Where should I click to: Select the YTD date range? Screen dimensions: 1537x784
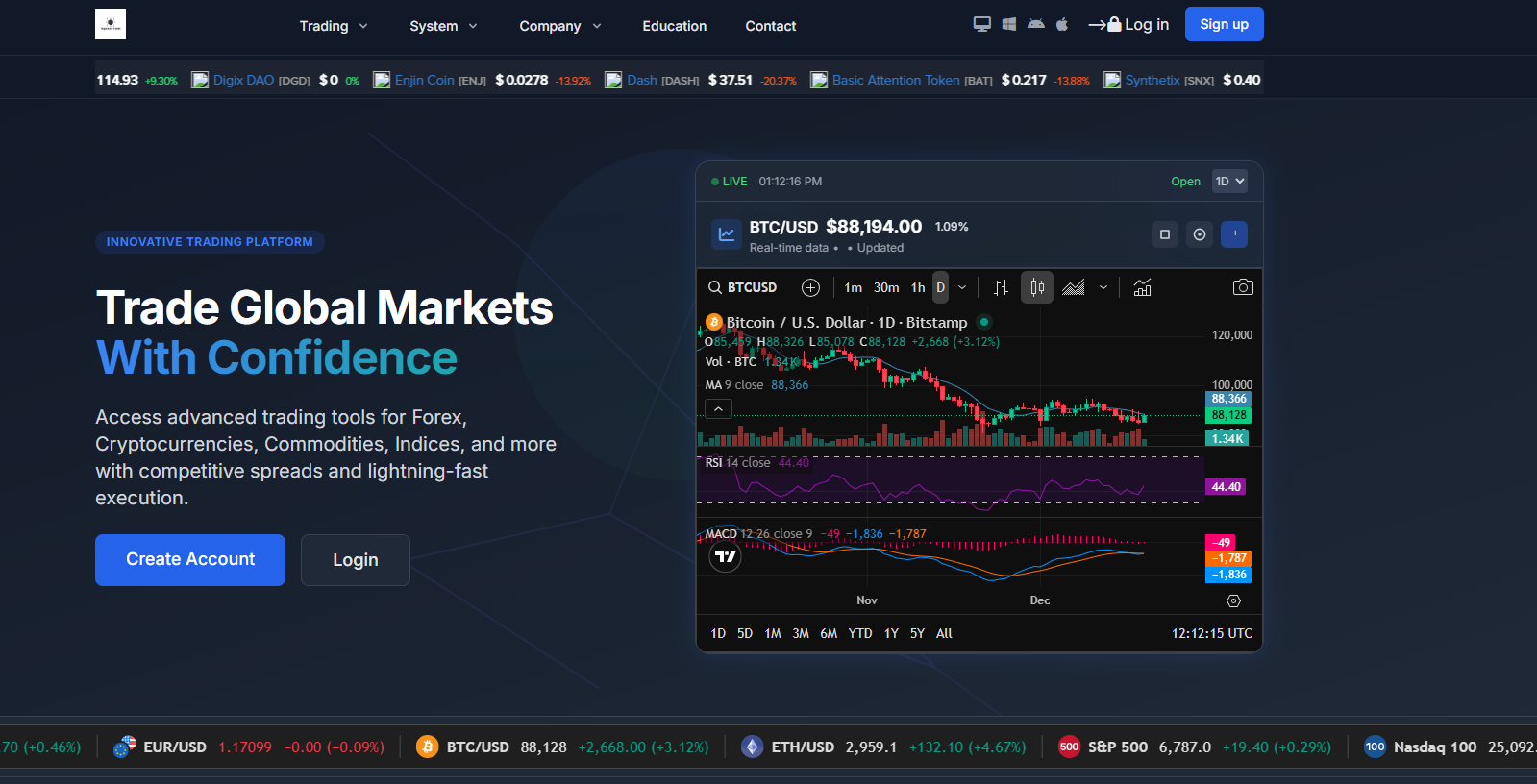859,633
